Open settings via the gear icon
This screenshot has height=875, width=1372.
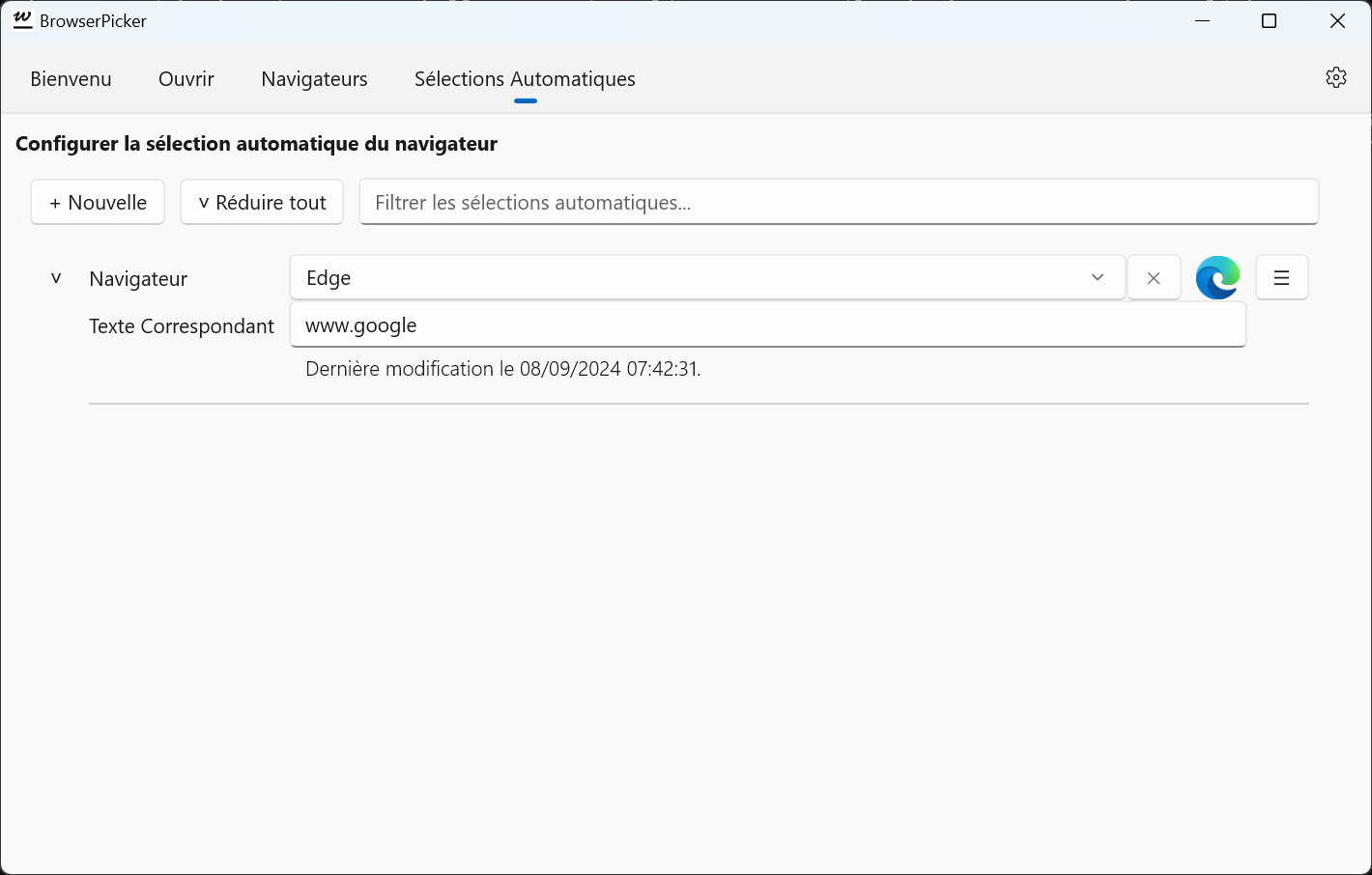[1336, 77]
